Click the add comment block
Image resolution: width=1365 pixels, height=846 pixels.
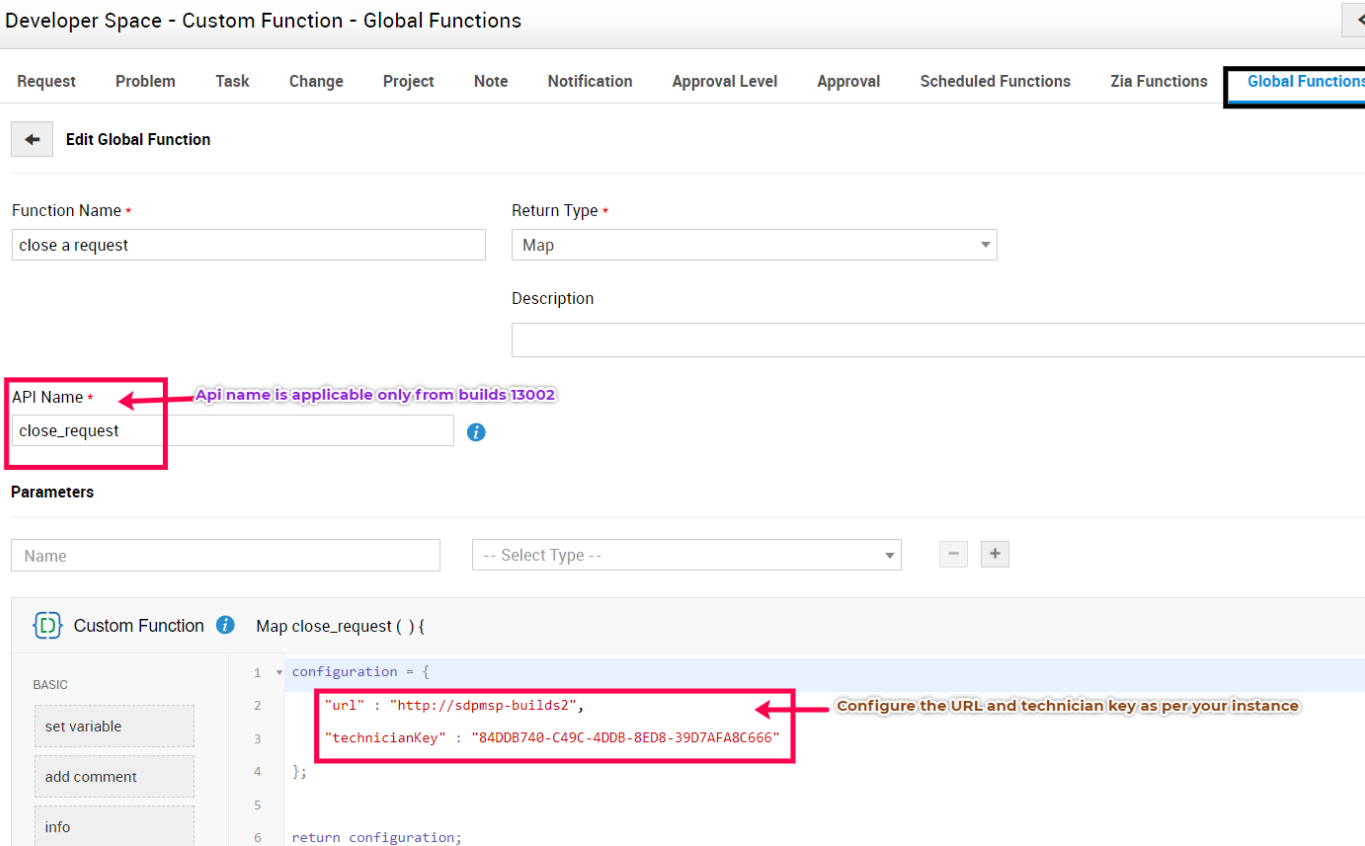point(114,777)
